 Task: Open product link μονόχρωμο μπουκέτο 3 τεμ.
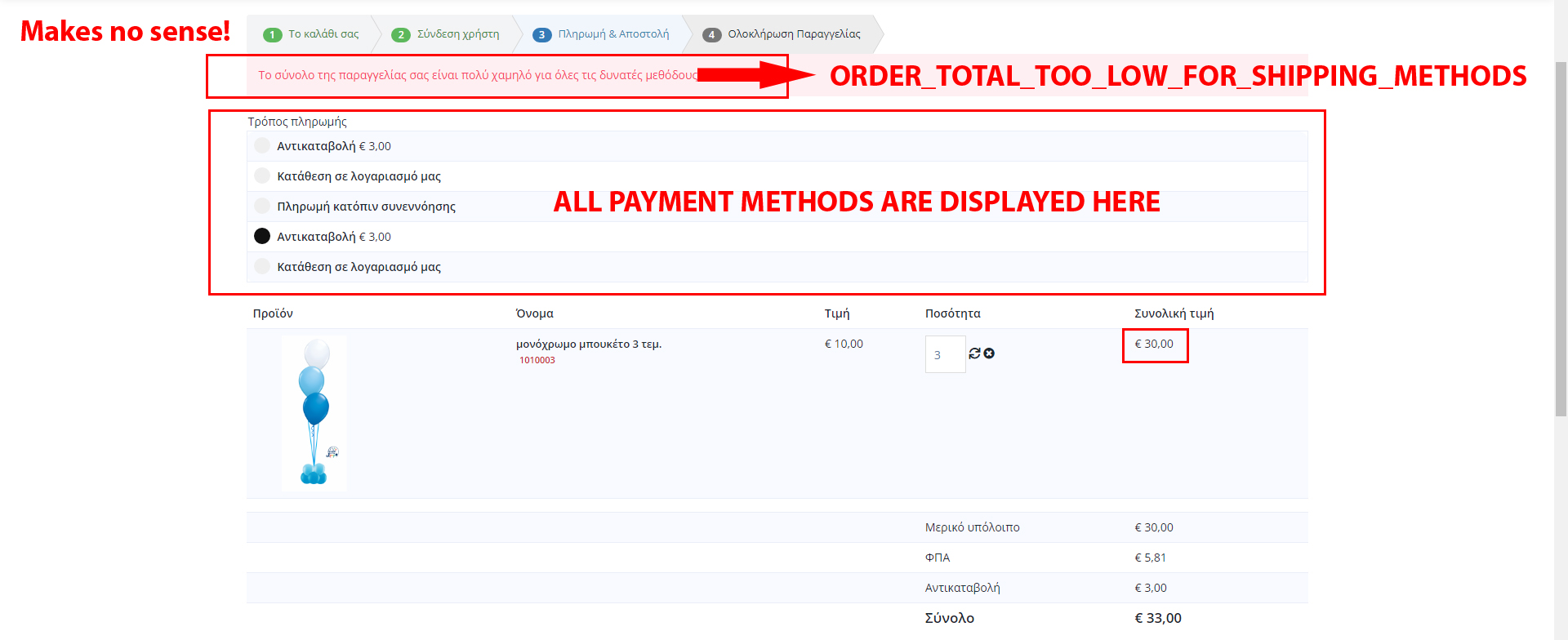click(x=589, y=344)
